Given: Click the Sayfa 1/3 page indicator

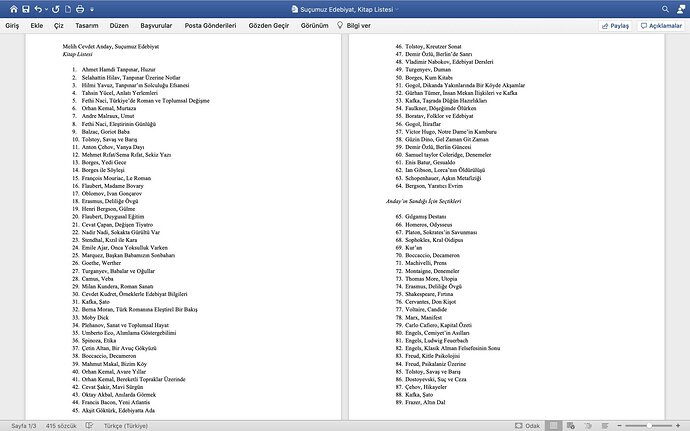Looking at the screenshot, I should (24, 426).
